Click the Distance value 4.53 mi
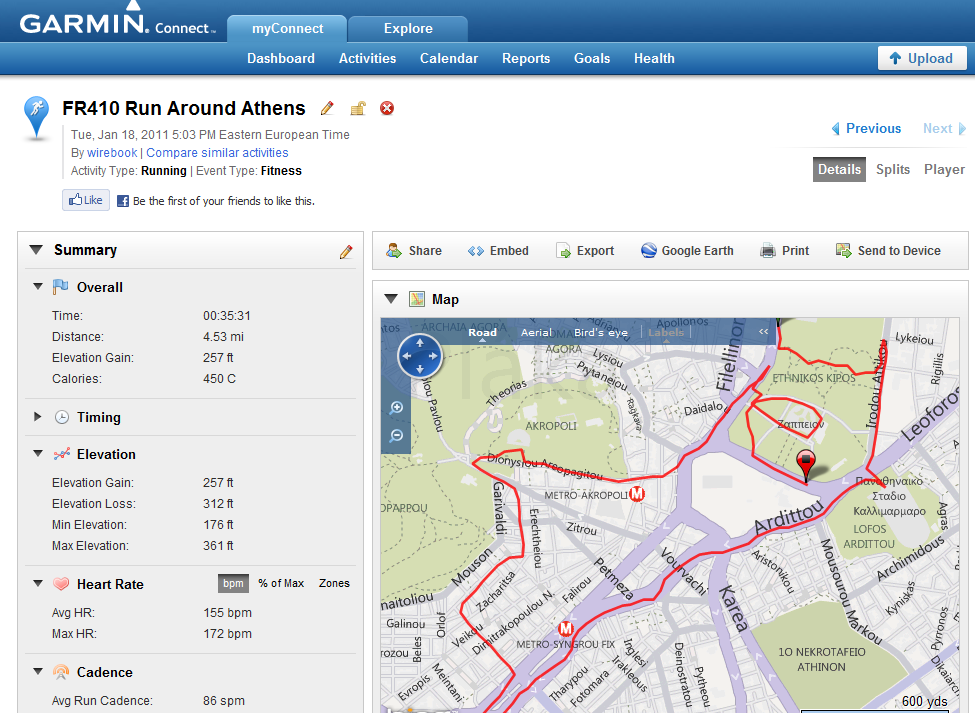This screenshot has width=975, height=713. [x=223, y=337]
